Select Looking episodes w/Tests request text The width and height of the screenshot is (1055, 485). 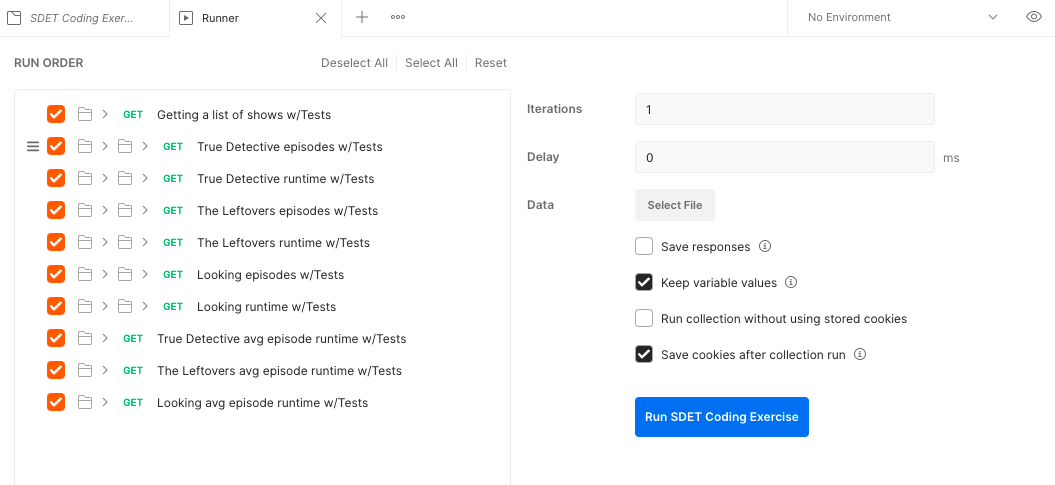[270, 274]
